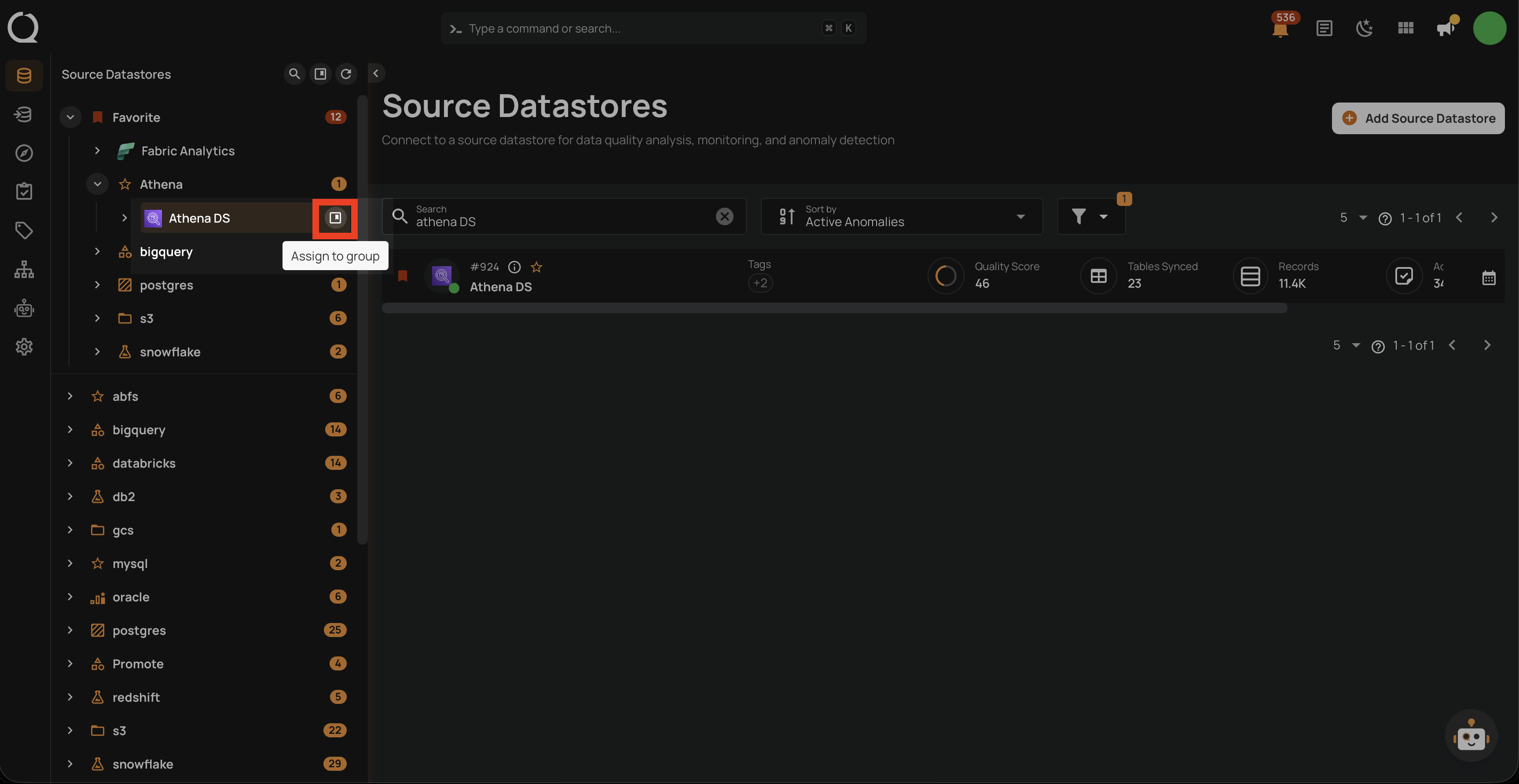Viewport: 1519px width, 784px height.
Task: Toggle the bookmark flag on Athena DS row
Action: coord(404,275)
